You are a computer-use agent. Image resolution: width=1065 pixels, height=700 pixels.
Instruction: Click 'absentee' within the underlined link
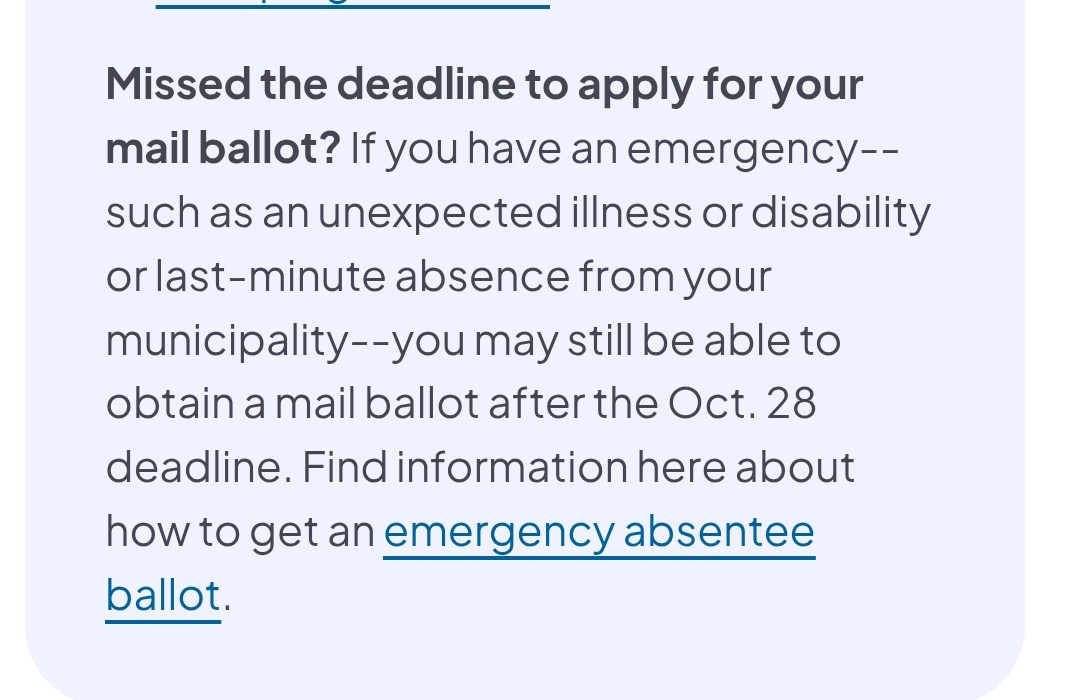719,532
